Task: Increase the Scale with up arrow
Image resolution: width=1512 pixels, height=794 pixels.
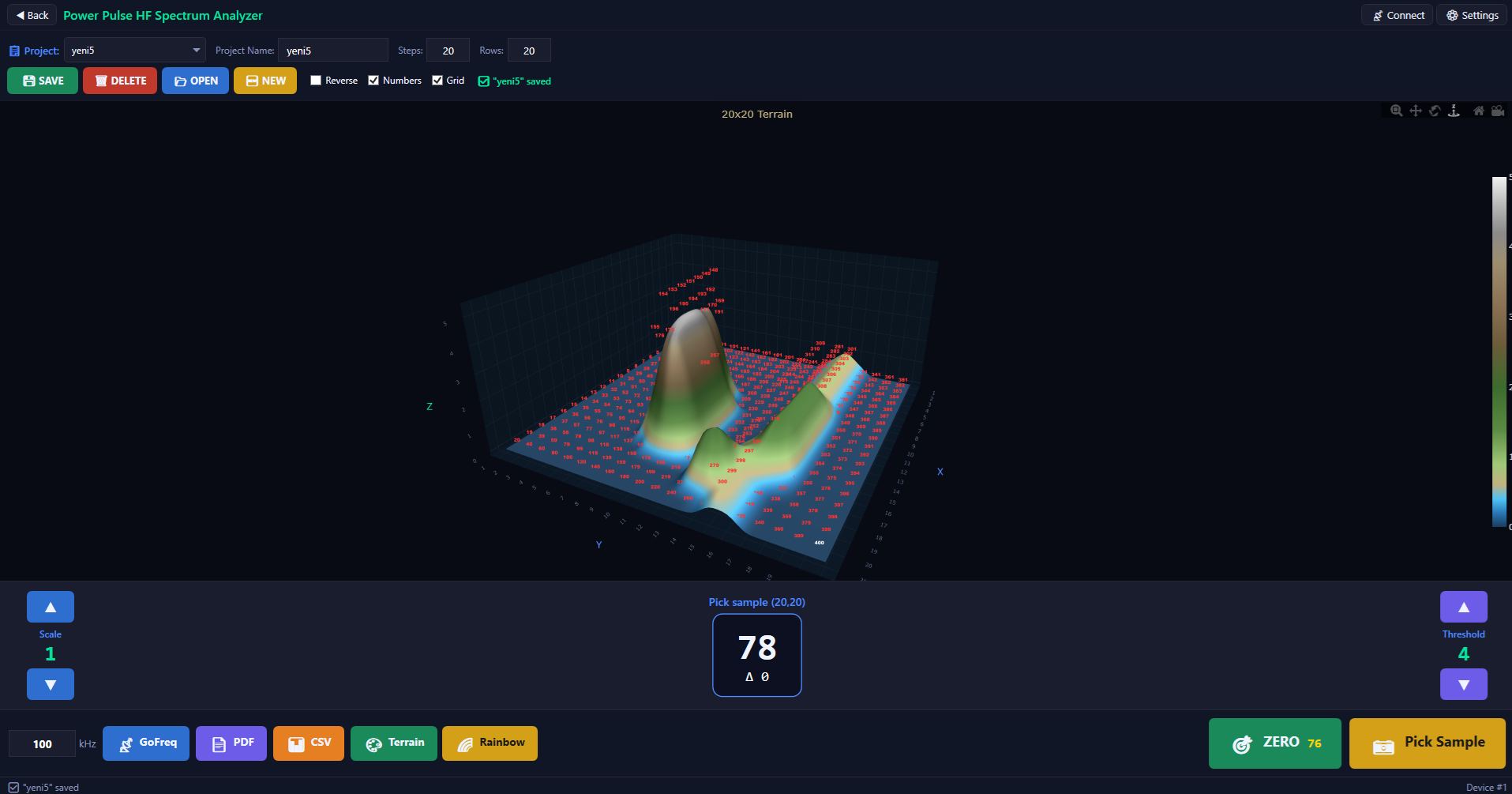Action: 51,607
